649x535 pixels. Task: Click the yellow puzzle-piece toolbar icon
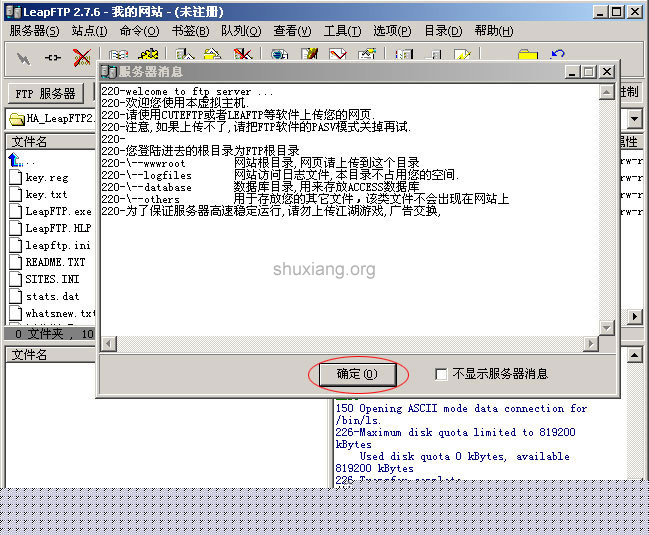[x=148, y=55]
